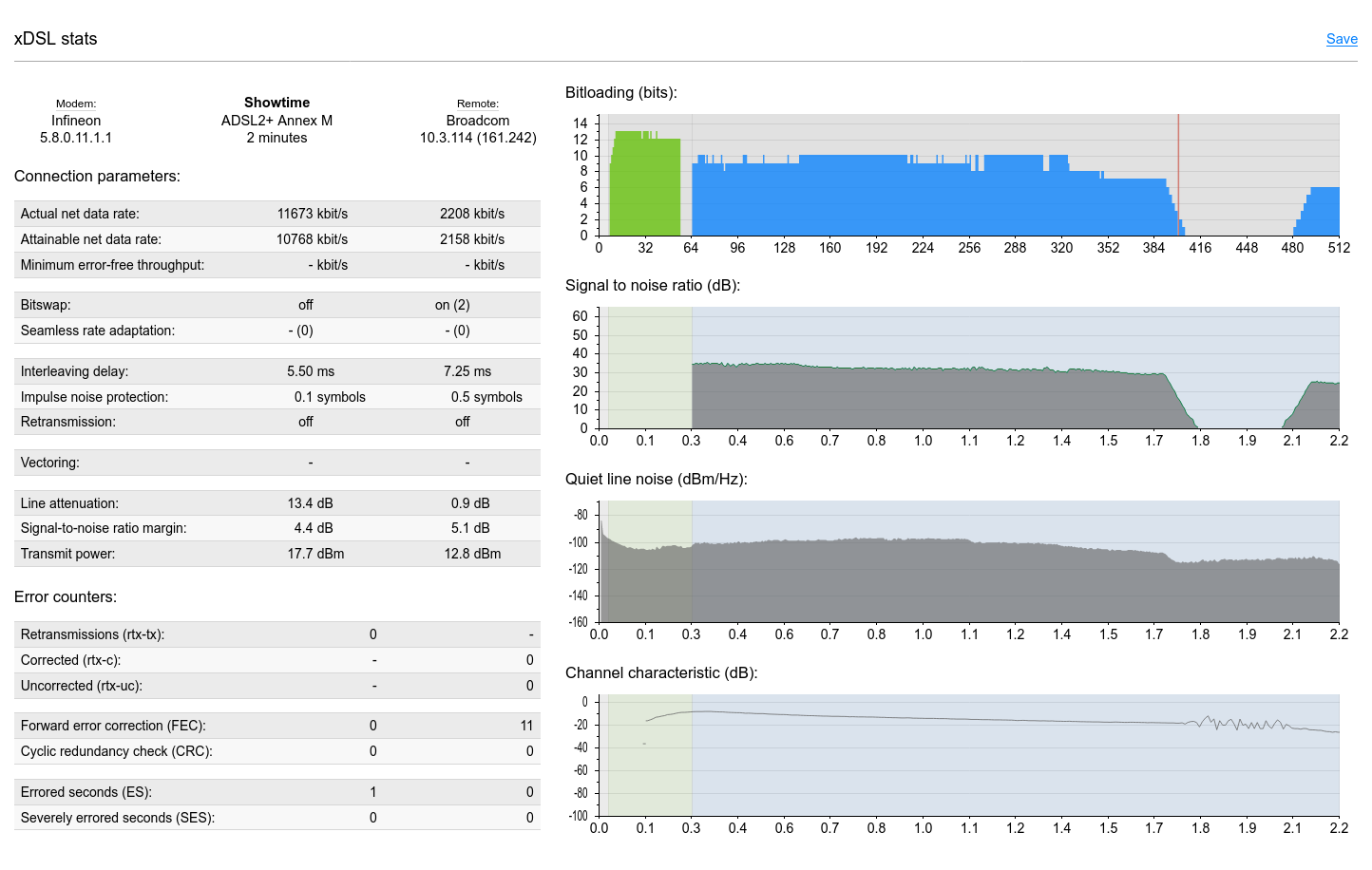
Task: Click remote version 10.3.114 (161.242)
Action: 478,138
